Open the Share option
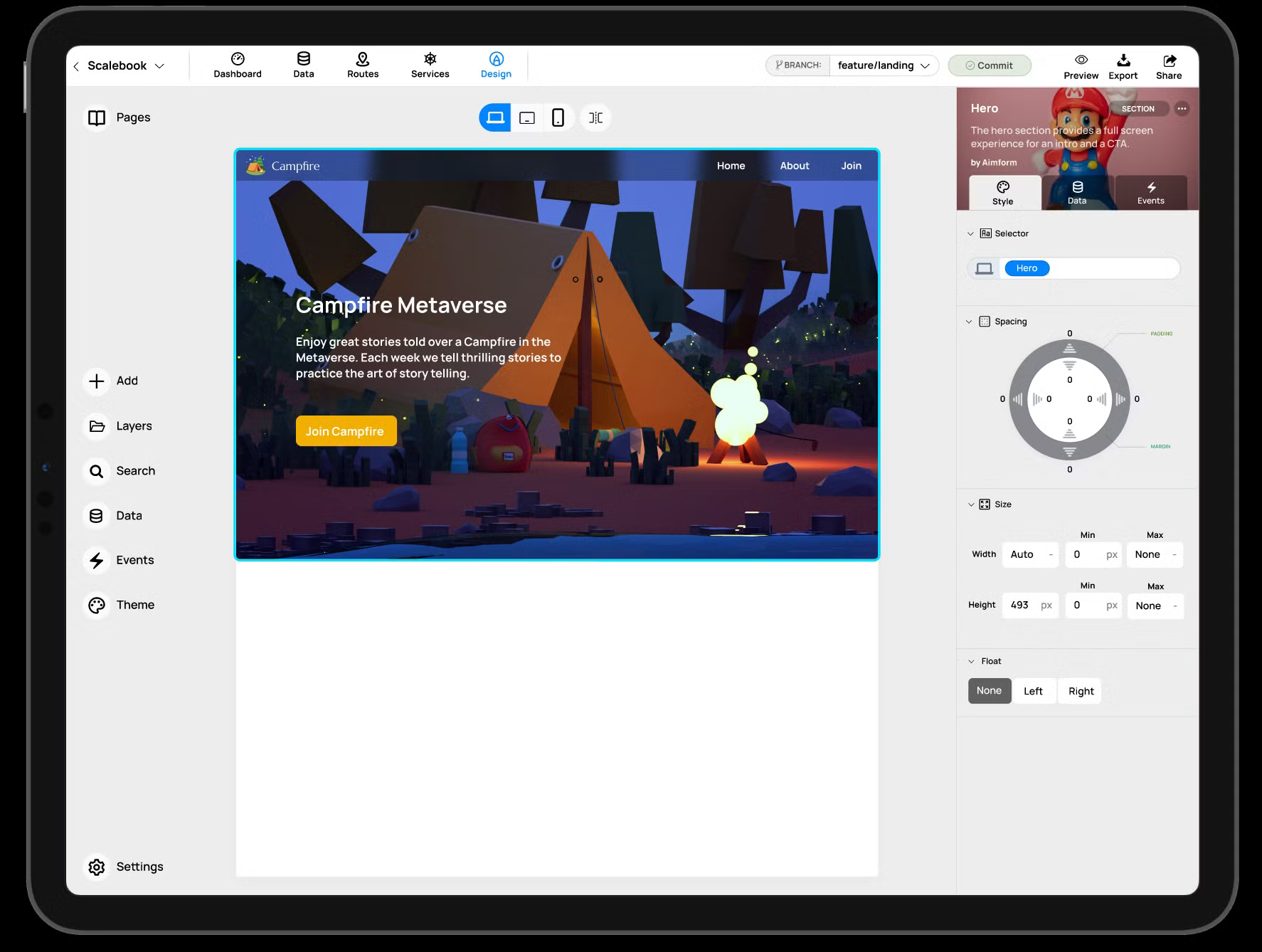1262x952 pixels. 1168,66
